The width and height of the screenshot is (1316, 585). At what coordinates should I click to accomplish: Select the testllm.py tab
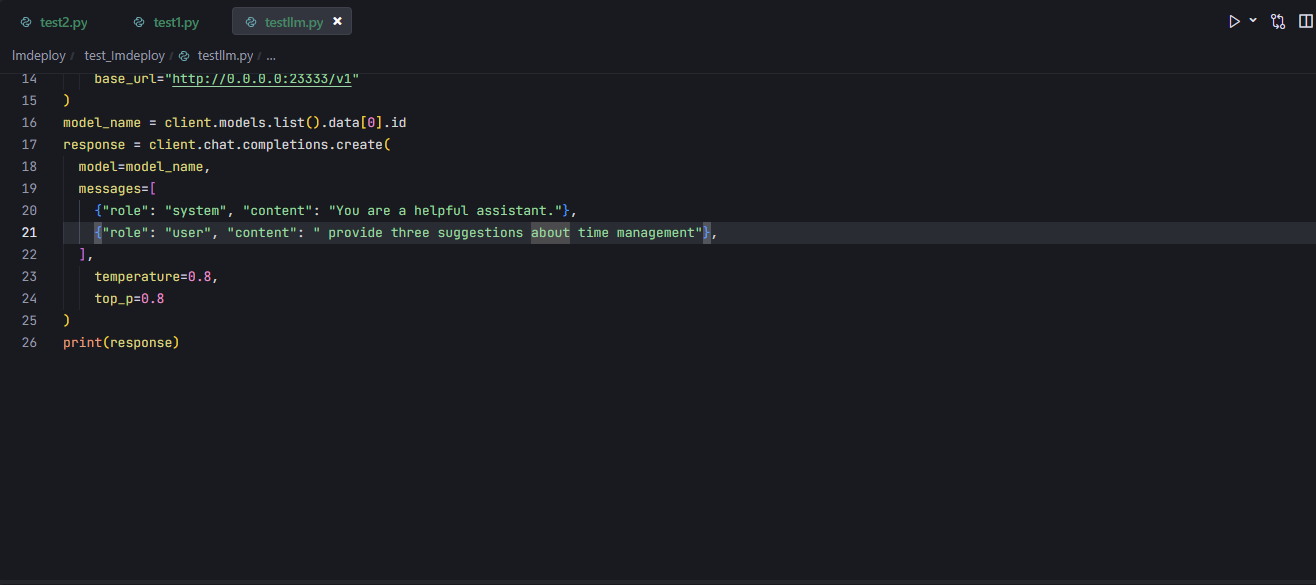293,22
